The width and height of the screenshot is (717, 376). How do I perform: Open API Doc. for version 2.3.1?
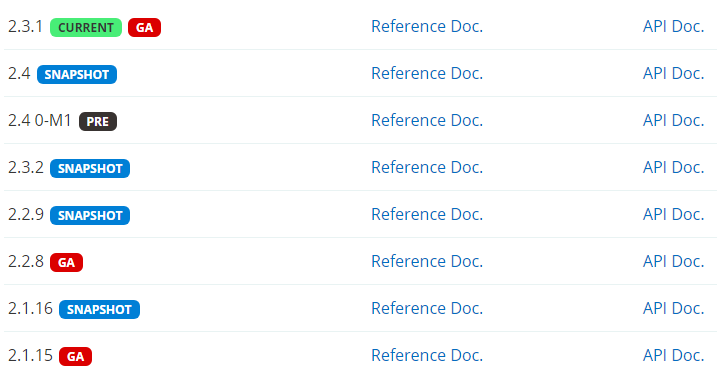click(x=673, y=27)
